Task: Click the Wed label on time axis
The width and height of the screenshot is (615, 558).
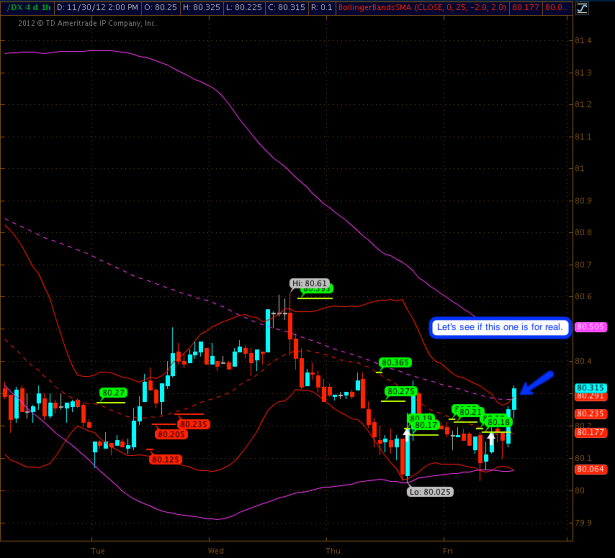Action: pos(215,550)
